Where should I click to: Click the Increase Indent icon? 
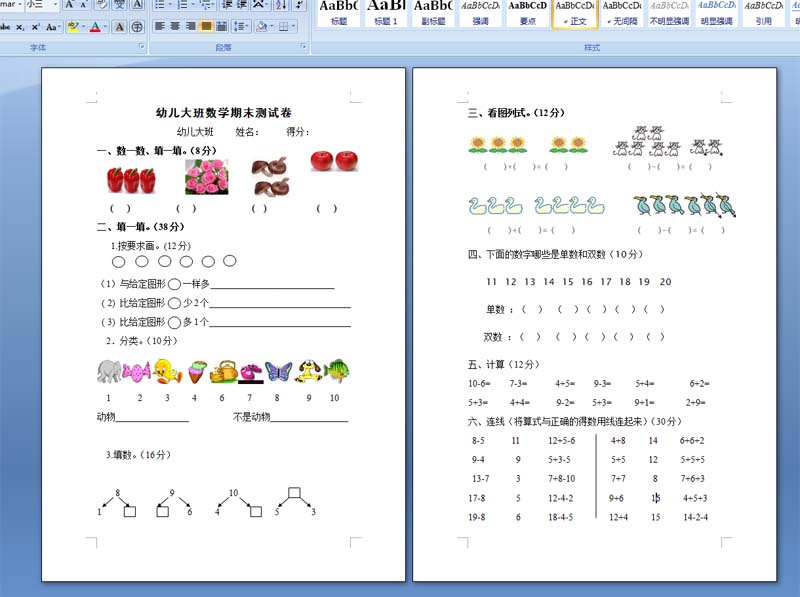coord(241,5)
